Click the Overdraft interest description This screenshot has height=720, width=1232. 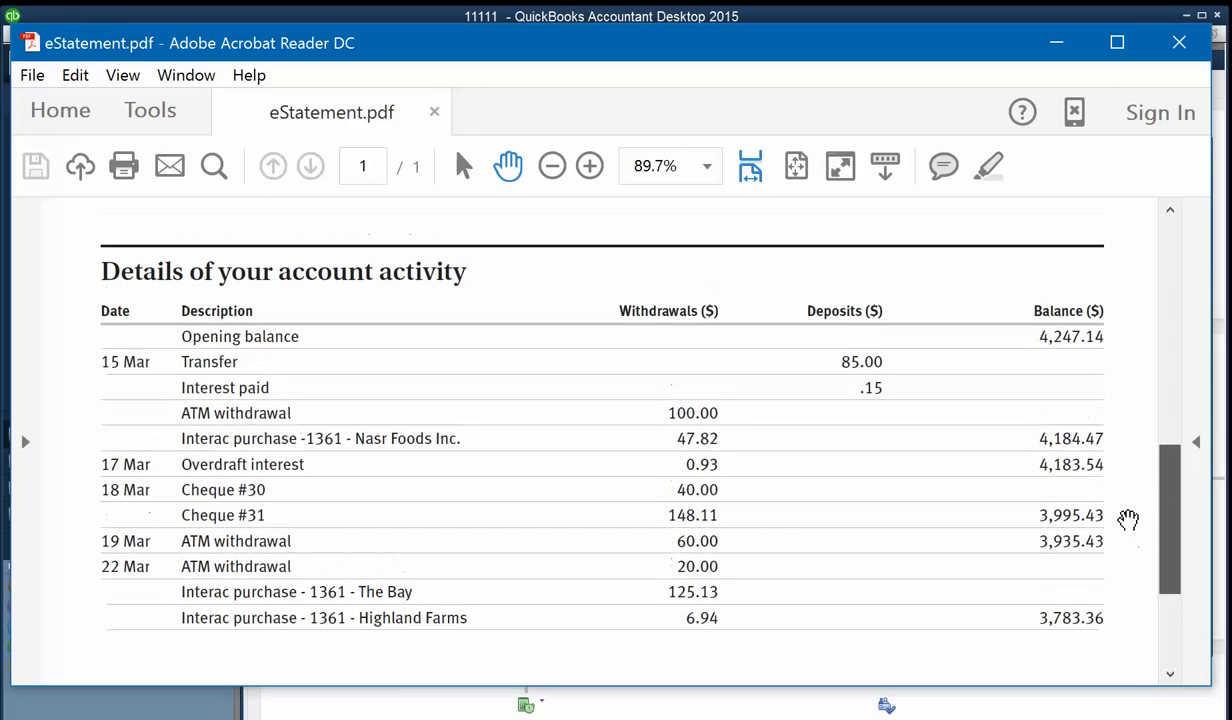(x=243, y=465)
